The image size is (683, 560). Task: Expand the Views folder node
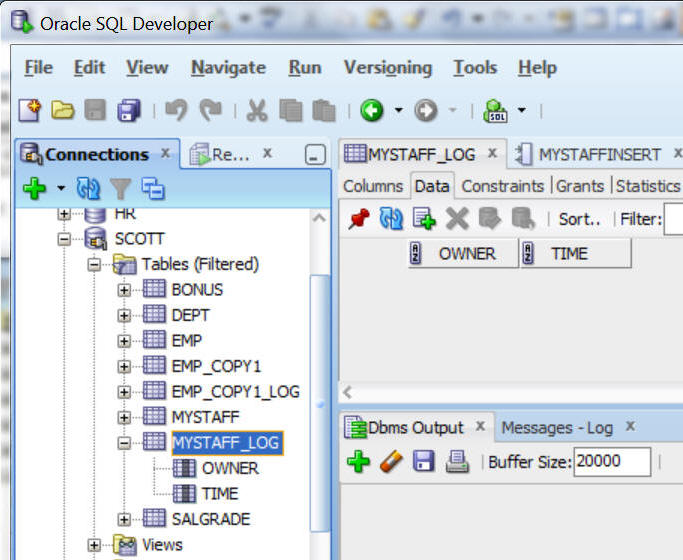click(94, 545)
